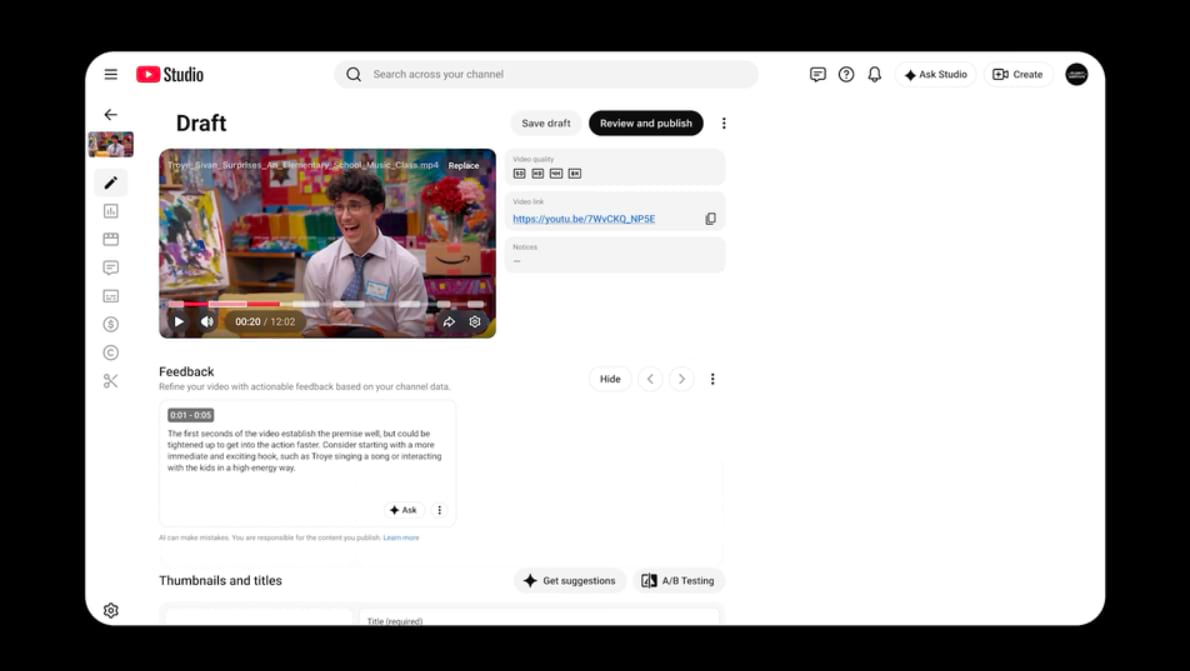Image resolution: width=1190 pixels, height=671 pixels.
Task: Select the Details pencil icon in sidebar
Action: [111, 182]
